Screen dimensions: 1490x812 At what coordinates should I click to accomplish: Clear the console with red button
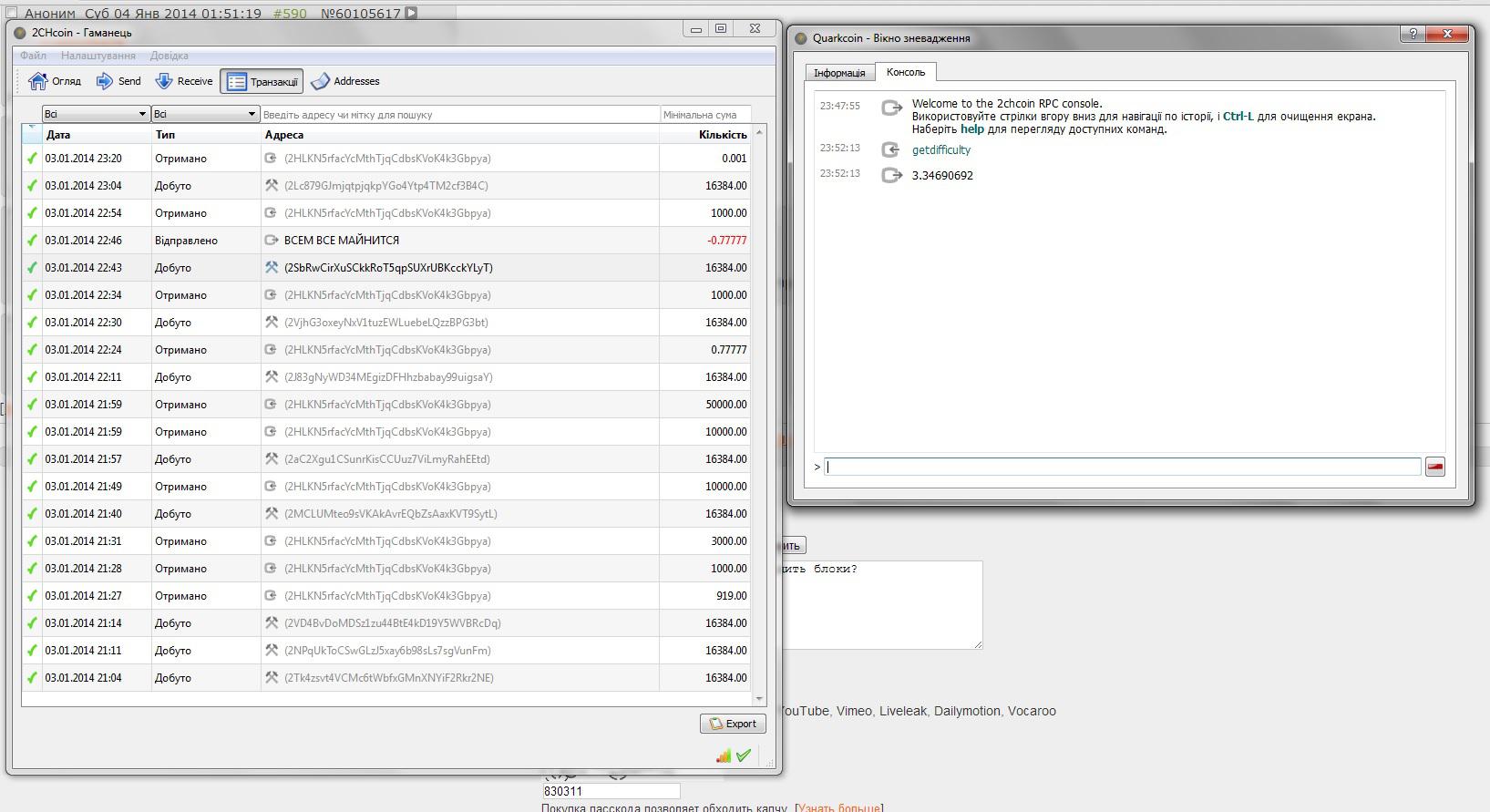(1434, 467)
